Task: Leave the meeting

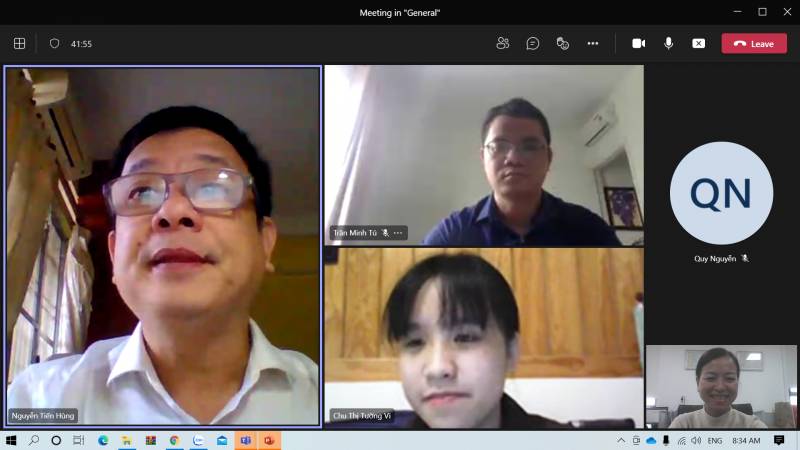Action: click(754, 43)
